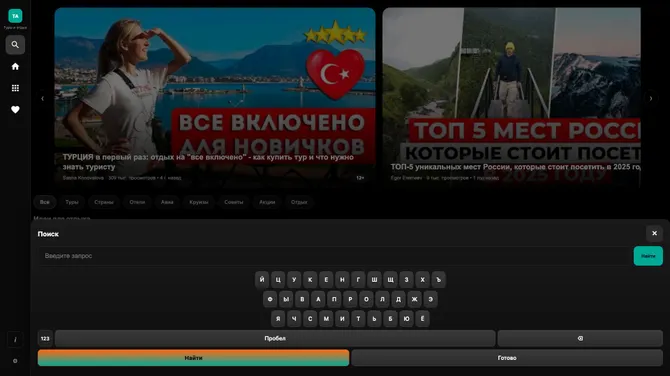670x376 pixels.
Task: Switch to the Страны category chip
Action: 104,202
